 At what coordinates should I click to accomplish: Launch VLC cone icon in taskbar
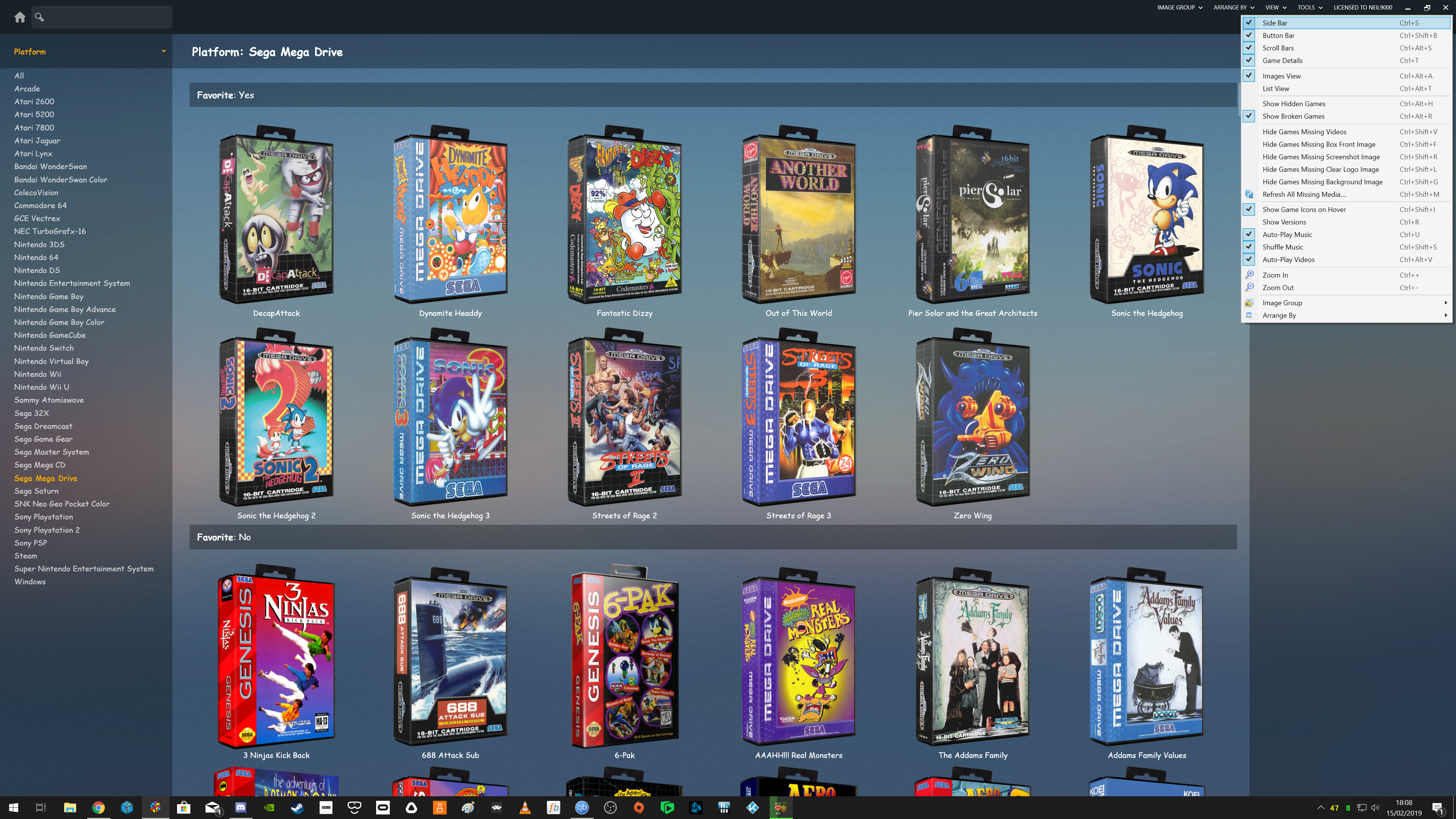click(525, 808)
